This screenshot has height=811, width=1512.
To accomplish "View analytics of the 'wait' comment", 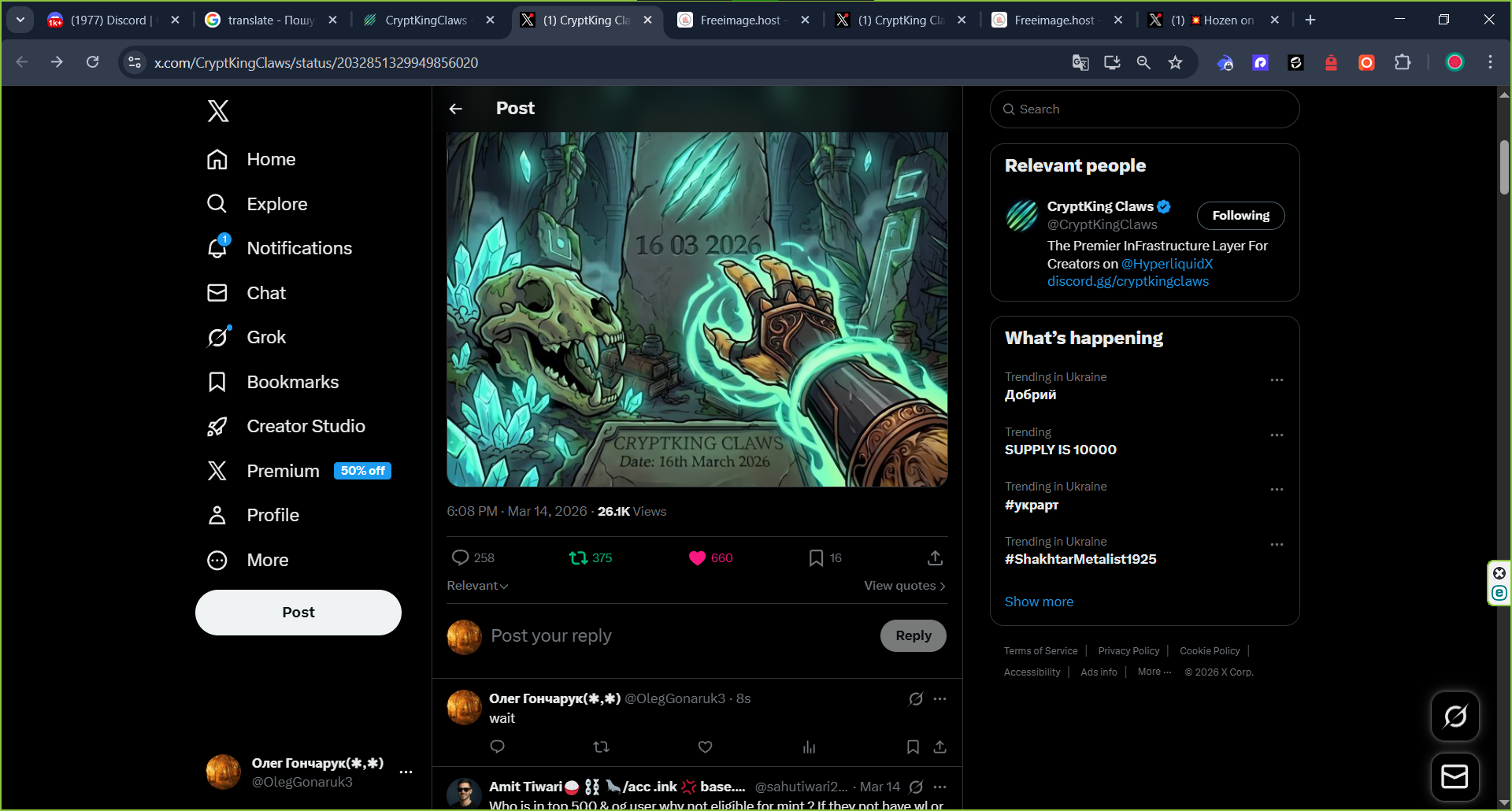I will pyautogui.click(x=809, y=746).
